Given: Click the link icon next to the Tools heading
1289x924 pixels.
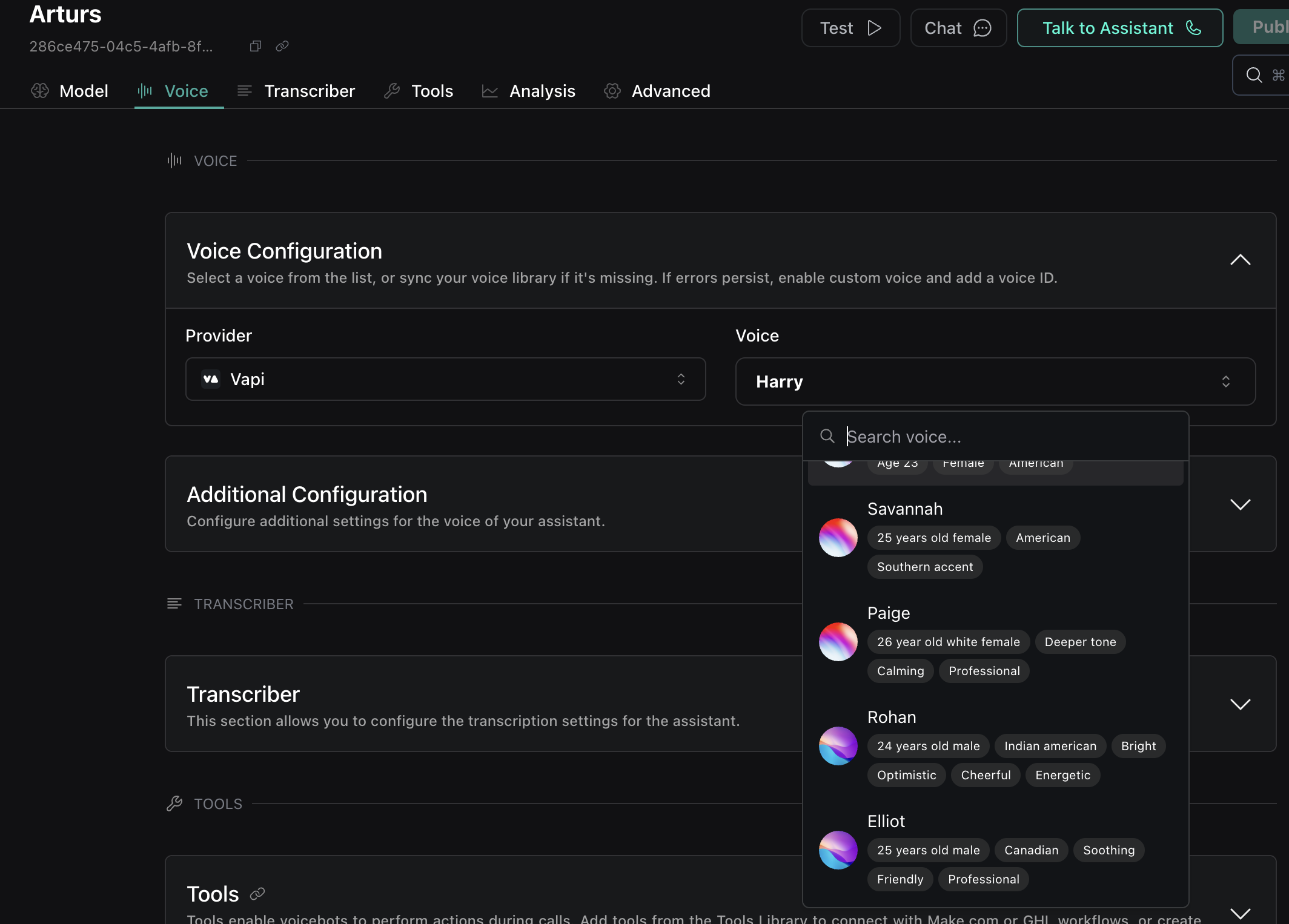Looking at the screenshot, I should click(x=257, y=894).
